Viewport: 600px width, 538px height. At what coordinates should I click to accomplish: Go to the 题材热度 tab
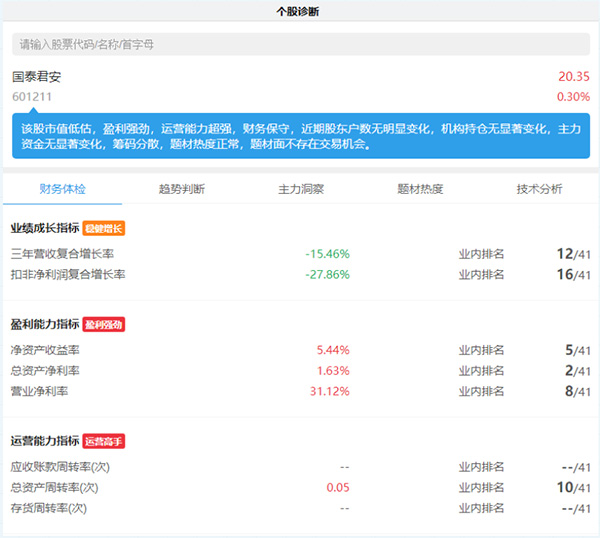(420, 189)
